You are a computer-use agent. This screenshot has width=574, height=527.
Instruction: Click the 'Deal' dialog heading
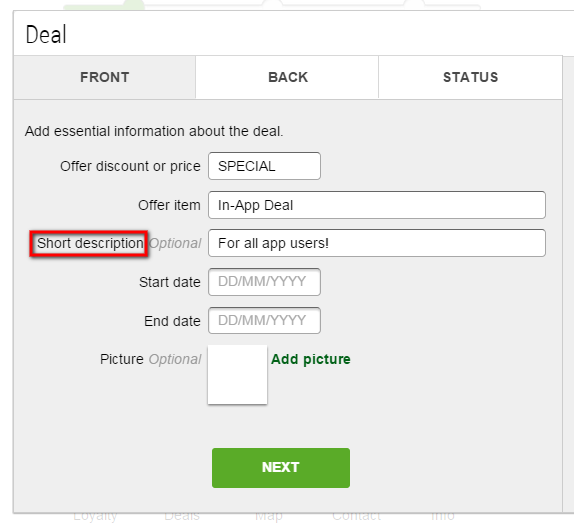[x=46, y=34]
